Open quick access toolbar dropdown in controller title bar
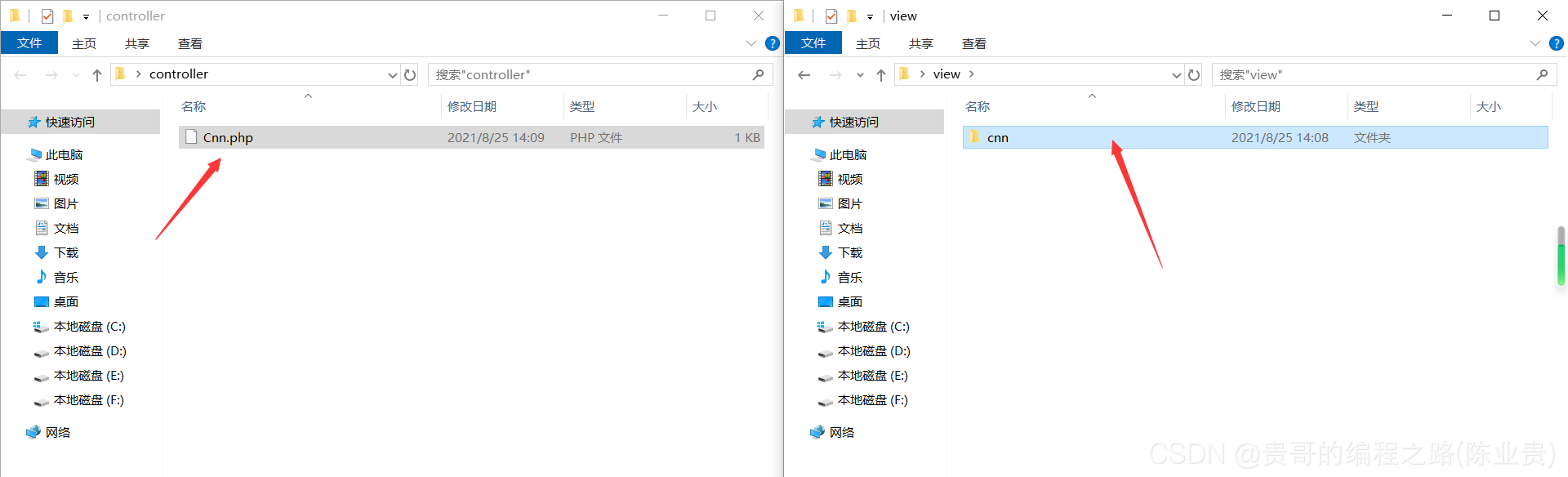 (x=86, y=17)
